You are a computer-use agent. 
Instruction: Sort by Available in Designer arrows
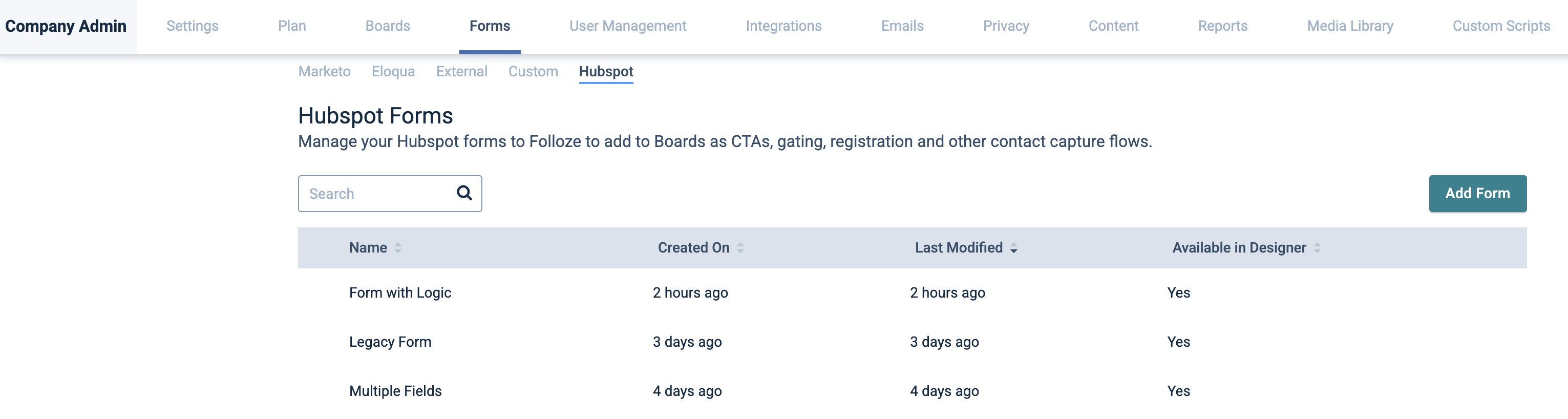tap(1317, 248)
